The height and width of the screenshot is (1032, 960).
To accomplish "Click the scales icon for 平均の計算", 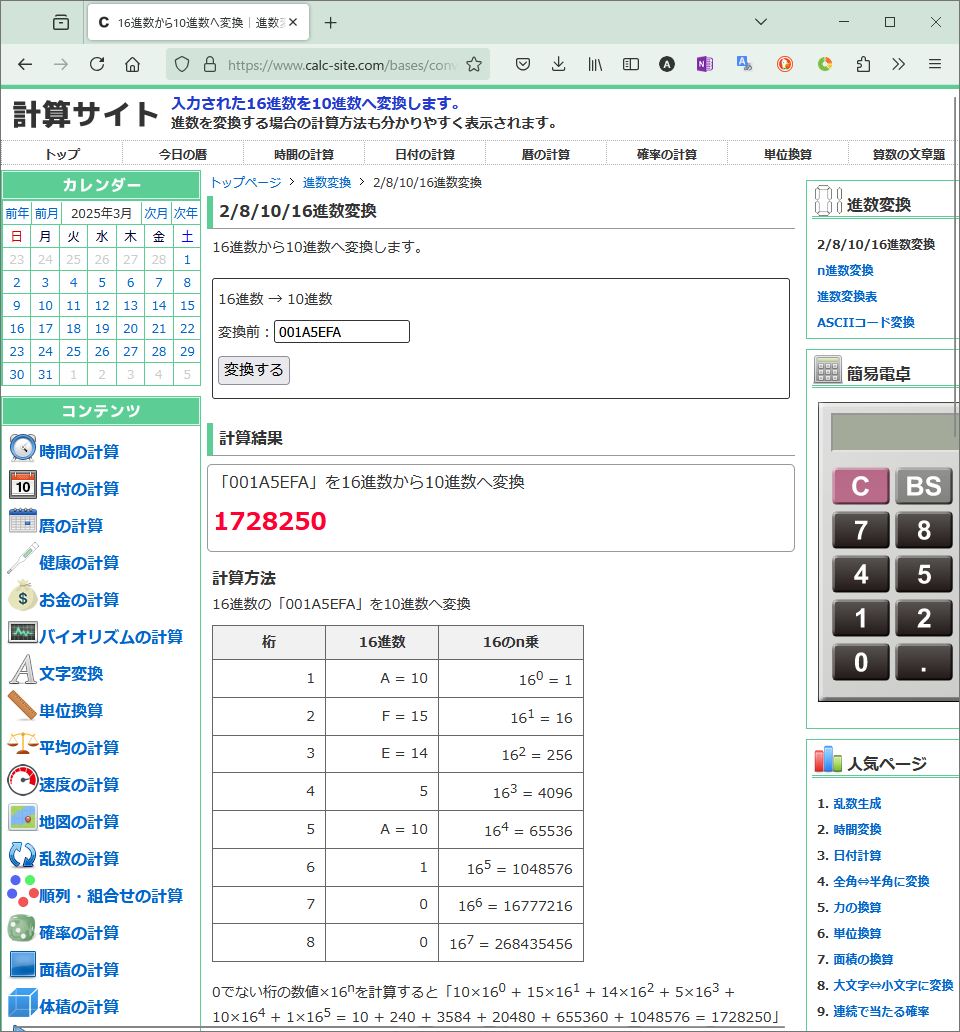I will tap(22, 744).
